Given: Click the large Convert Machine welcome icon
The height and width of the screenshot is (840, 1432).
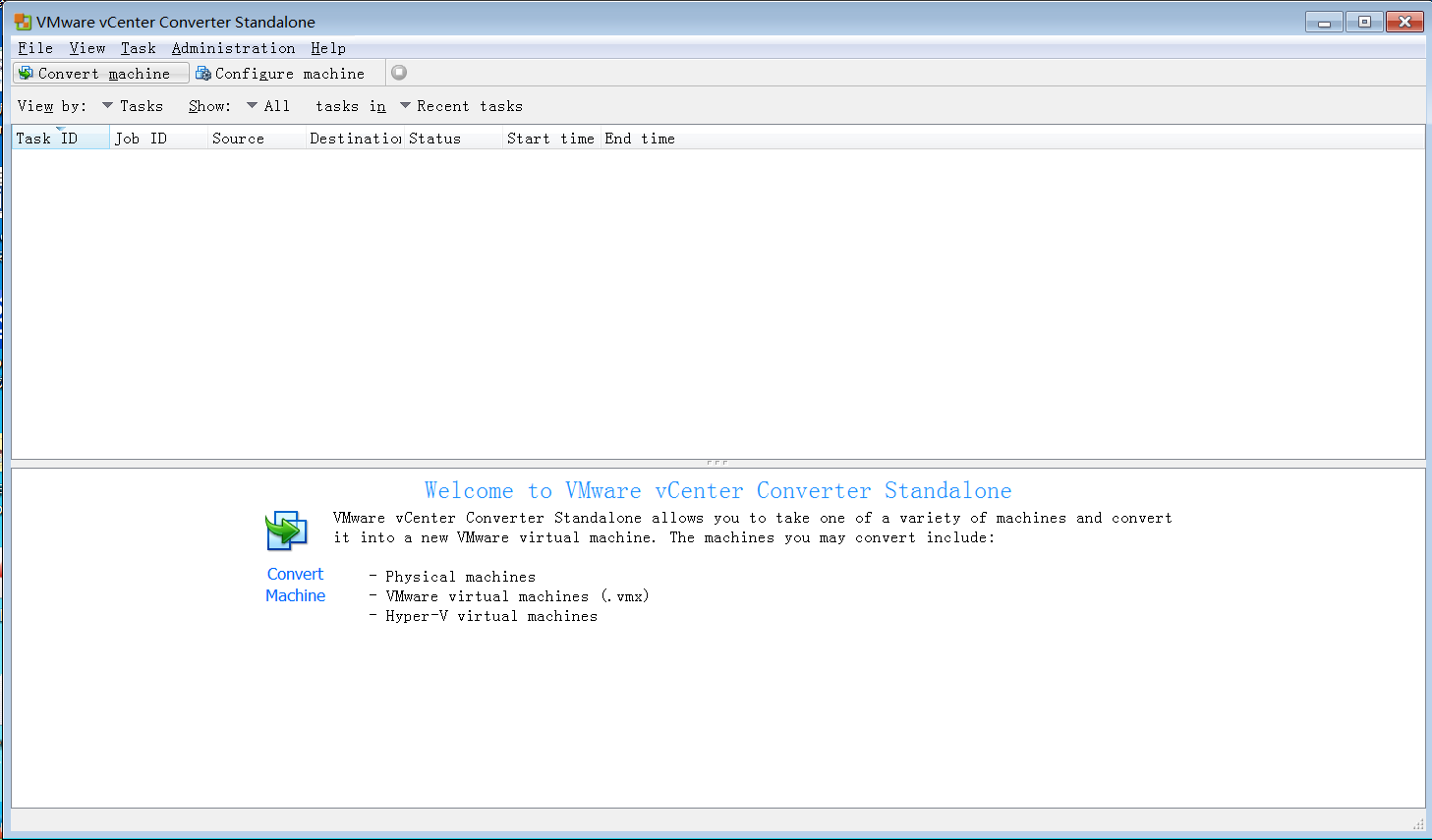Looking at the screenshot, I should [x=287, y=531].
